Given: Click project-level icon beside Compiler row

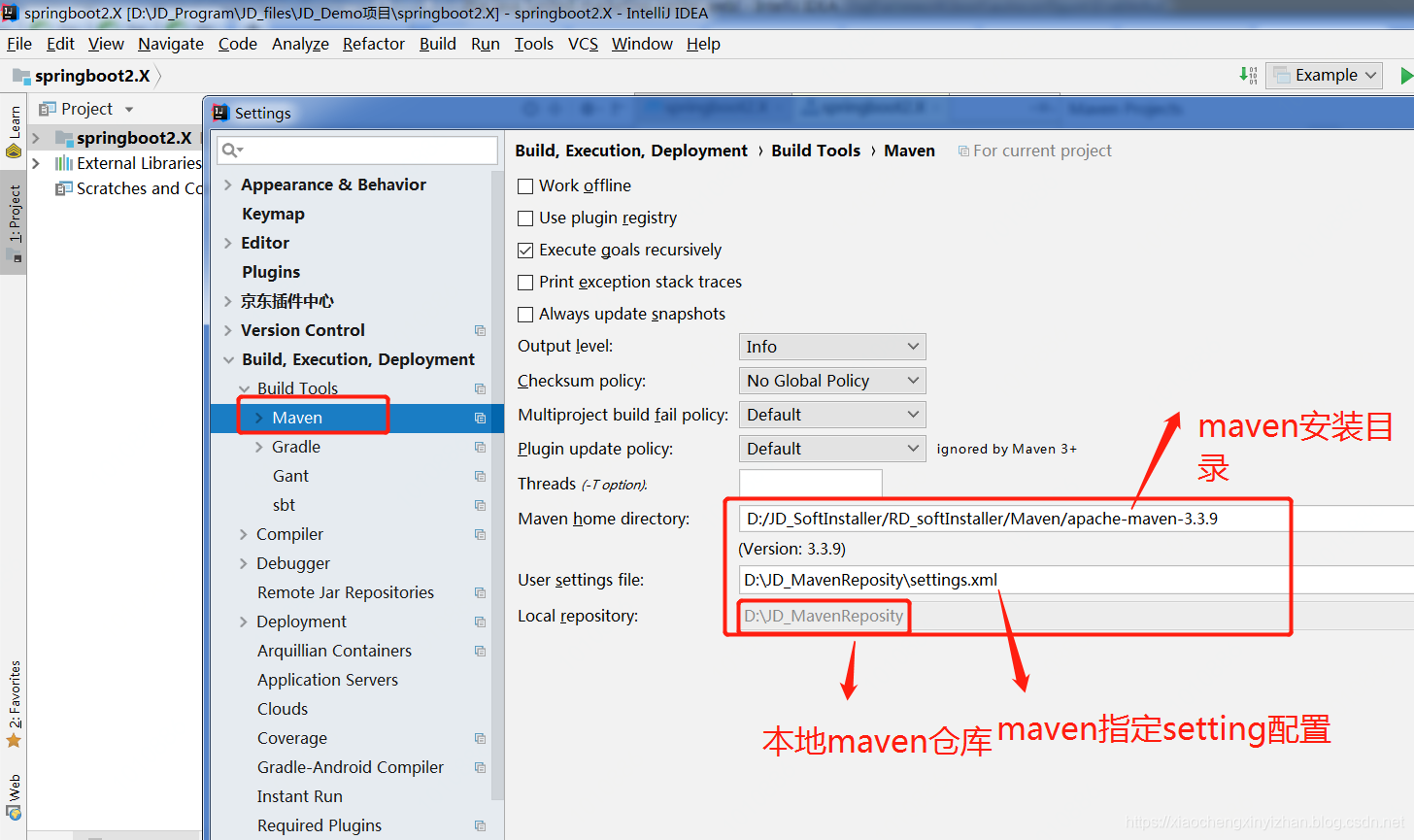Looking at the screenshot, I should (x=480, y=534).
